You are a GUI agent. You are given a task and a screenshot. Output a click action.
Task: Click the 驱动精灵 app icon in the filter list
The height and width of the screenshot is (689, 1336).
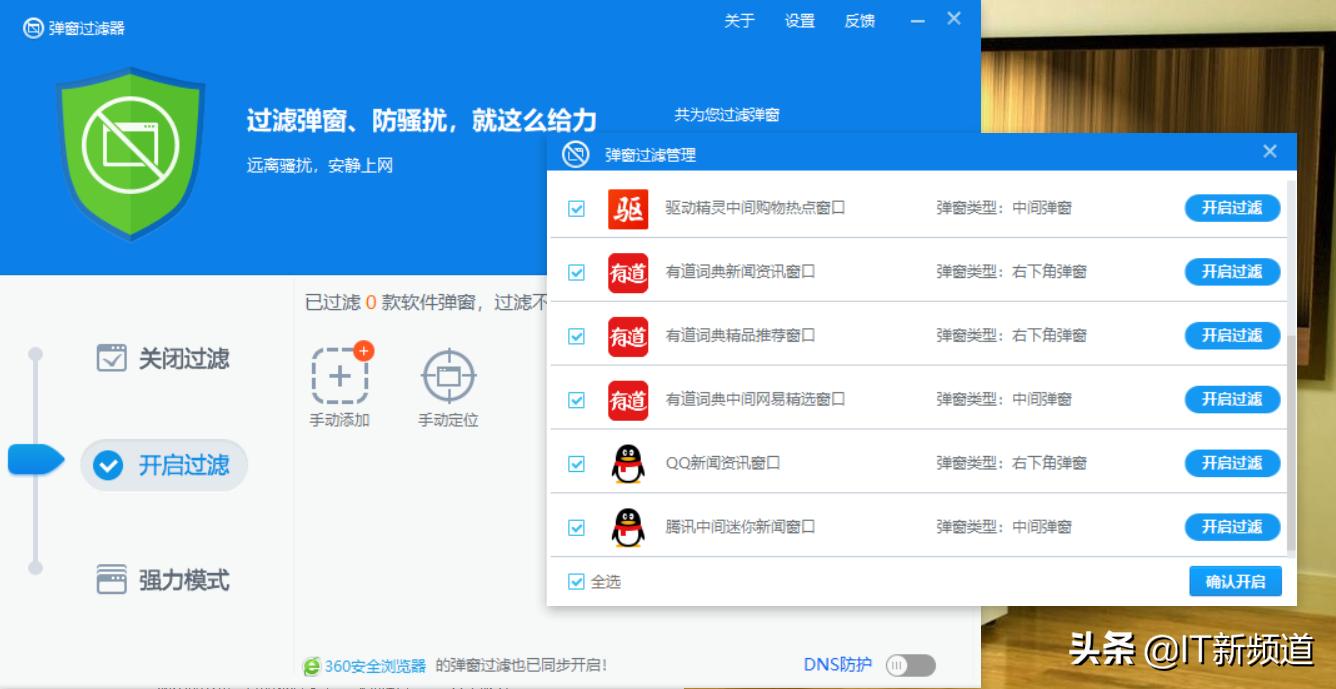point(627,208)
